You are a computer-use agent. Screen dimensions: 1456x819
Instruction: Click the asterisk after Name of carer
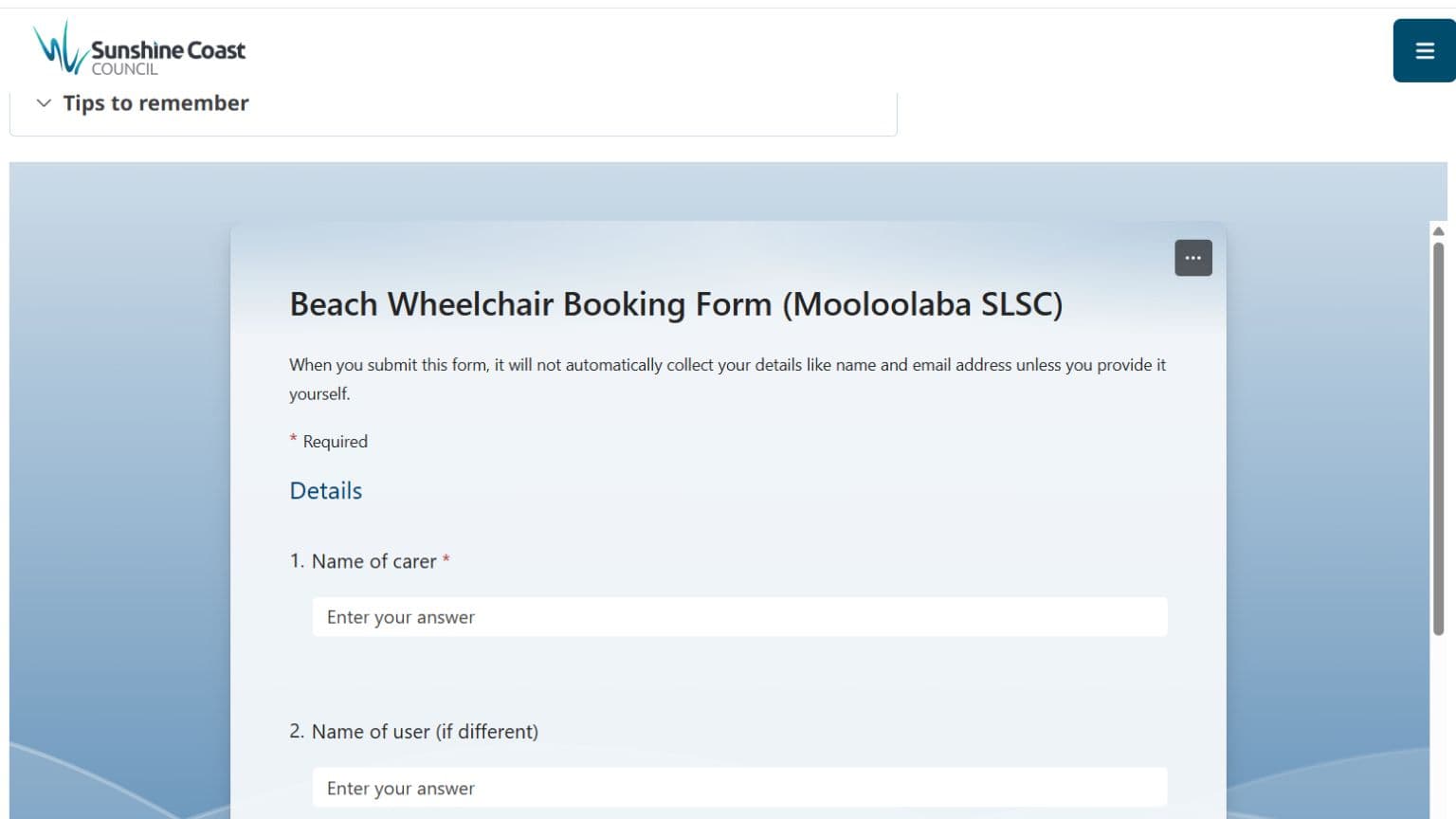tap(446, 559)
